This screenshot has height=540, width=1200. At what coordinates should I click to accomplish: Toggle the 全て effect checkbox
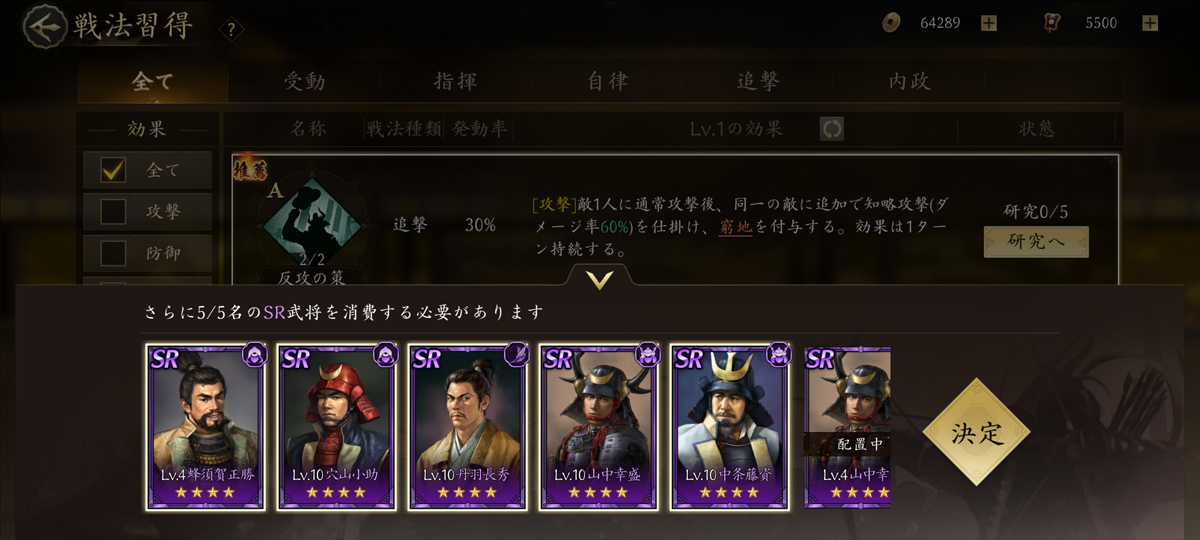[x=113, y=170]
